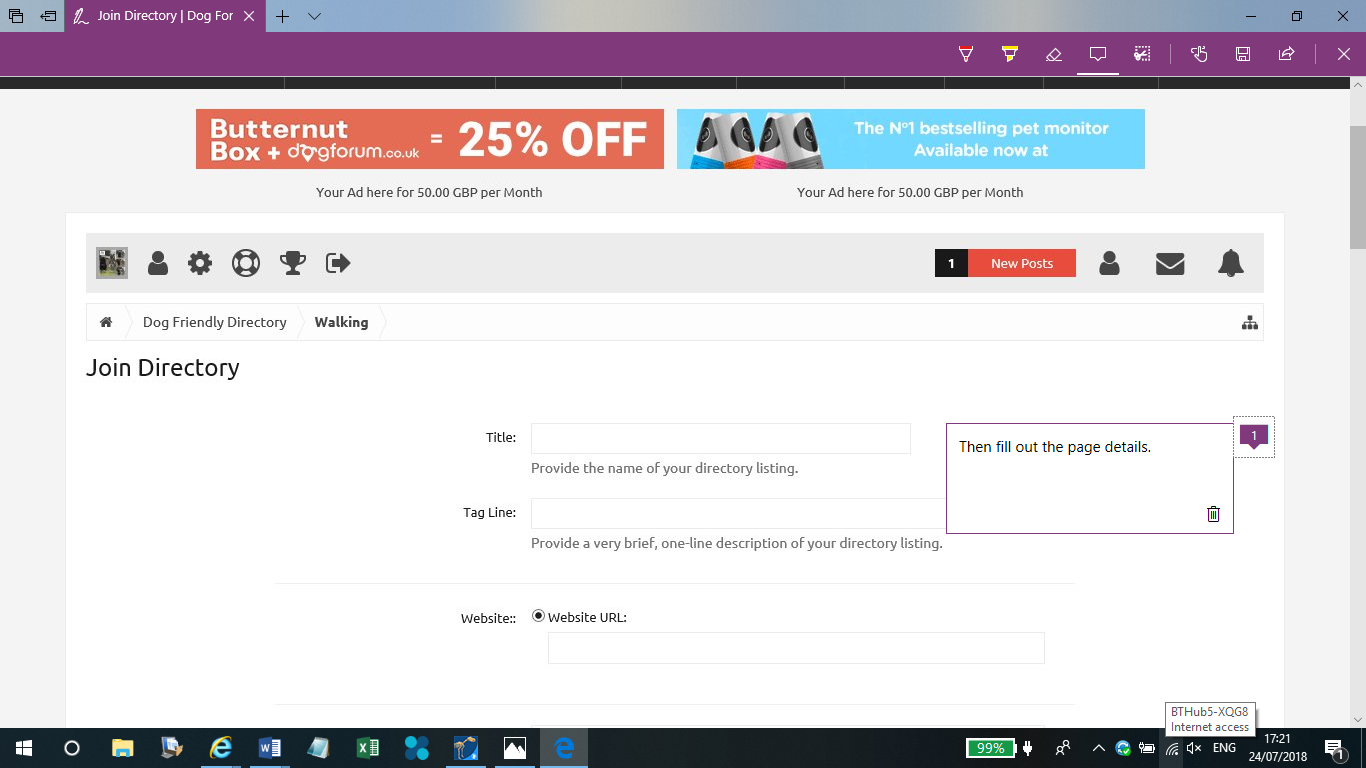The width and height of the screenshot is (1366, 768).
Task: Select the eraser tool
Action: (1053, 54)
